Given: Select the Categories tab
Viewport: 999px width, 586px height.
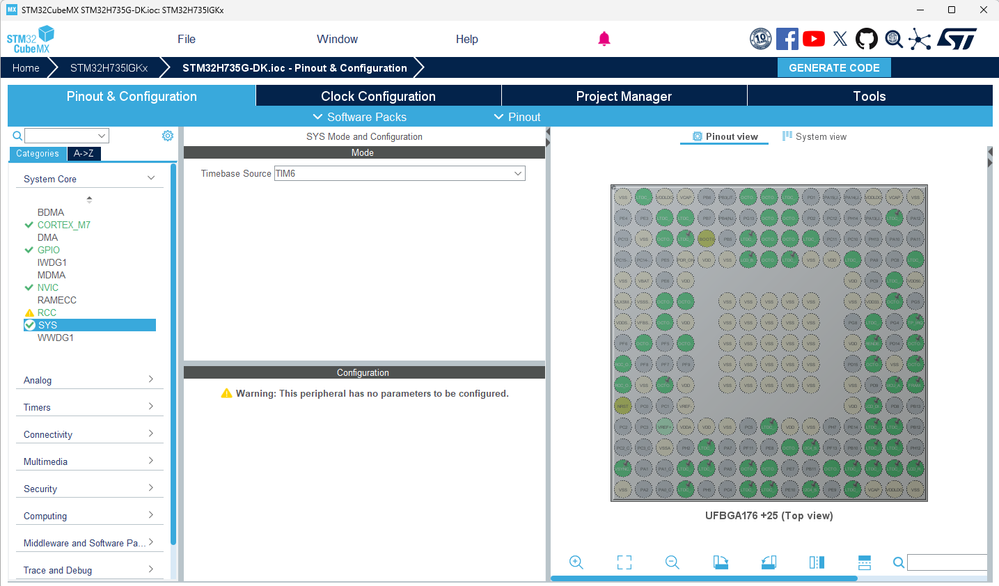Looking at the screenshot, I should tap(37, 154).
